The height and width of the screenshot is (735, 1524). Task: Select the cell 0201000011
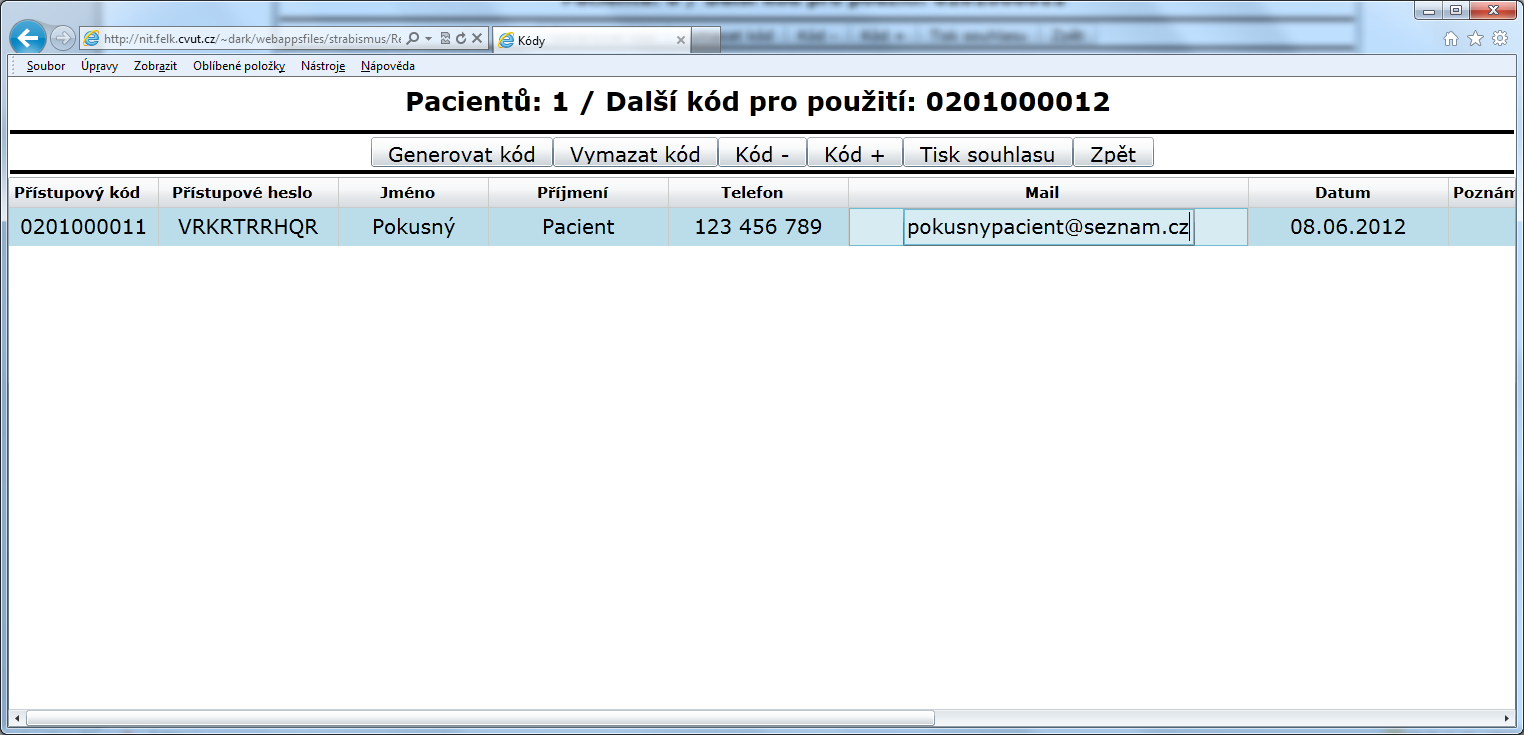tap(84, 227)
